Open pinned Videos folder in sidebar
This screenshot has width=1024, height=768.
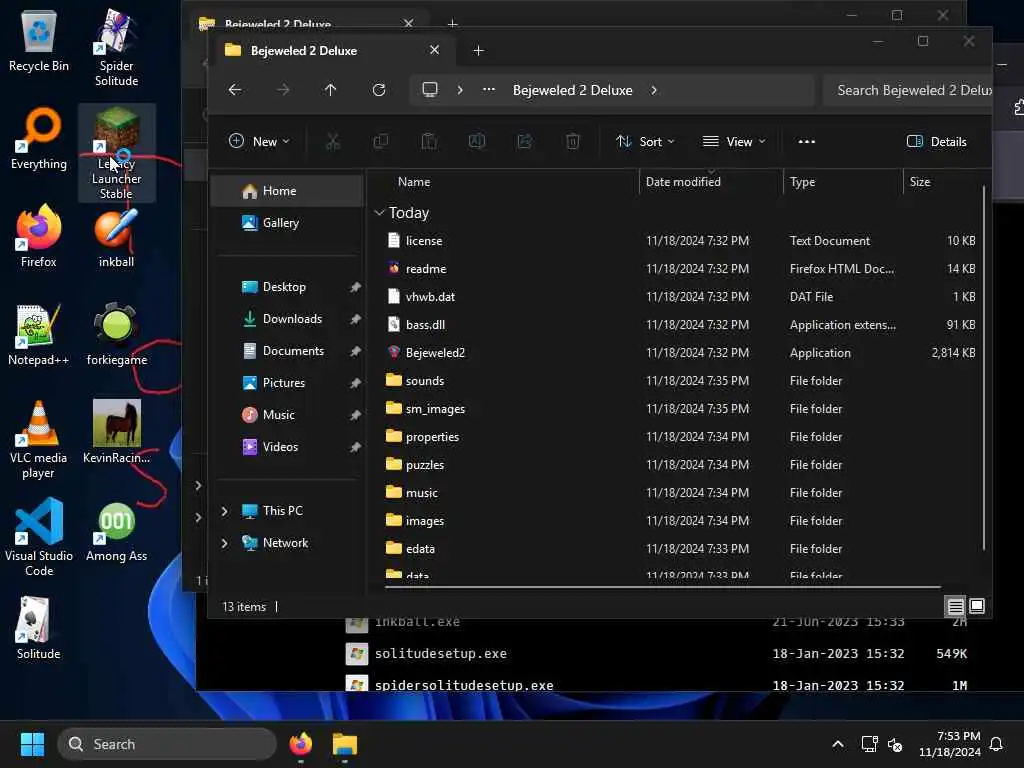[x=287, y=447]
